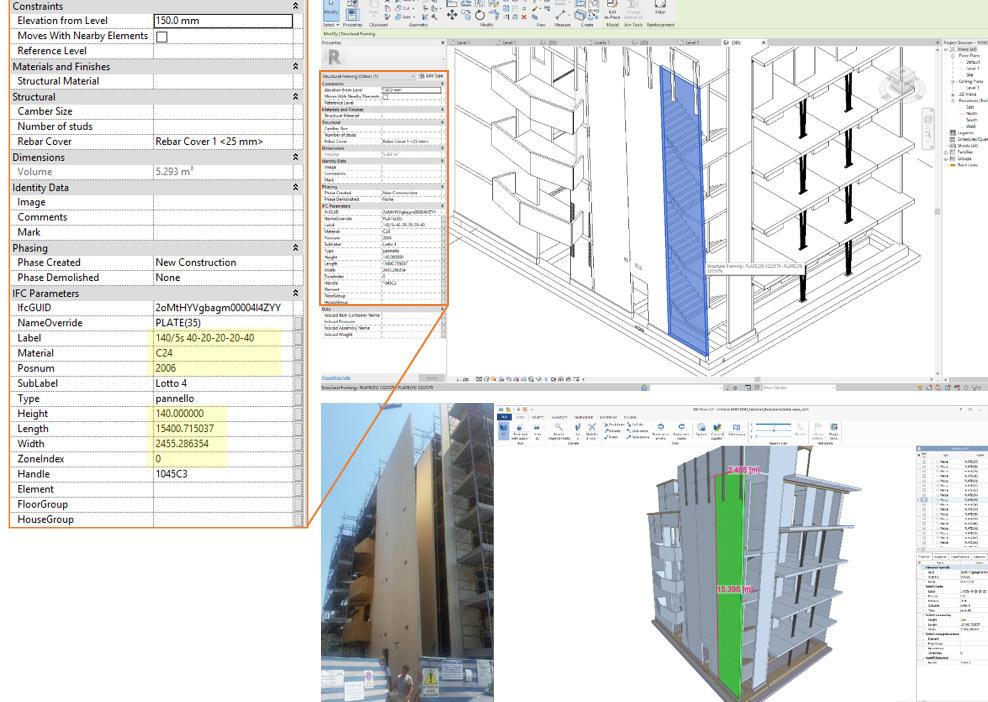Select the Rotate tool in Modify panel
The image size is (988, 702).
[480, 15]
